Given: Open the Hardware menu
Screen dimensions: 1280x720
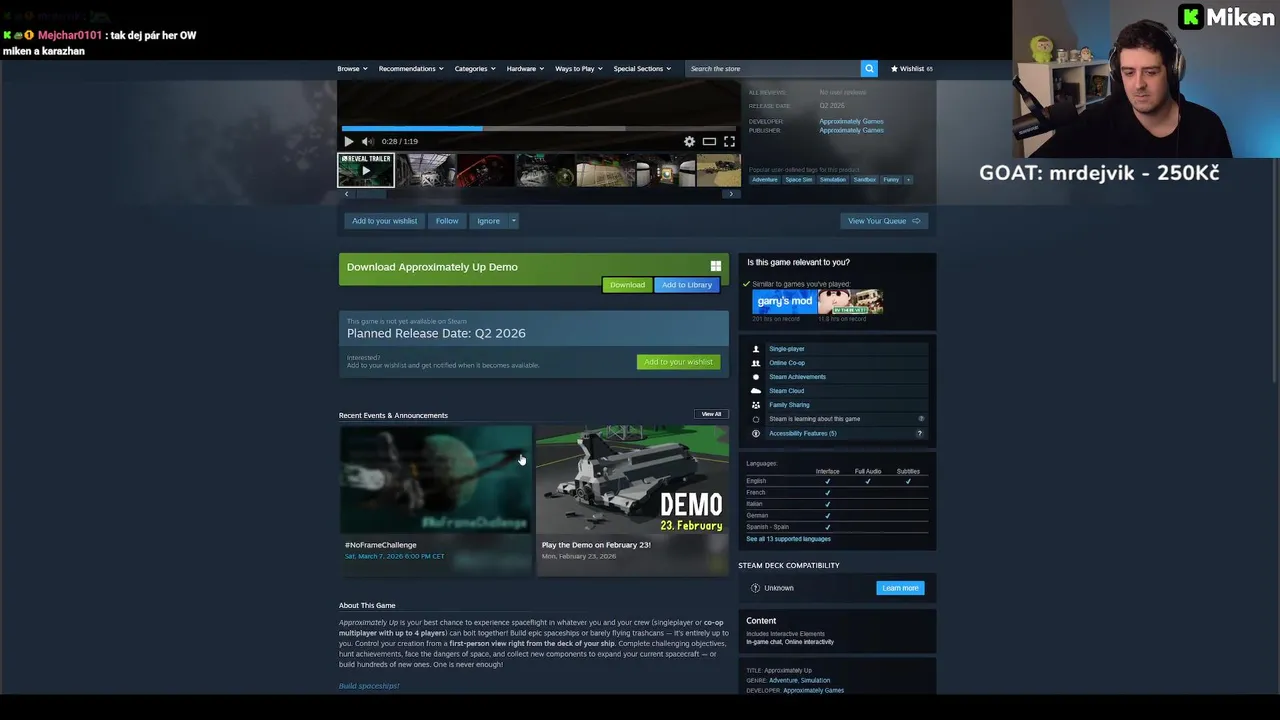Looking at the screenshot, I should 525,69.
